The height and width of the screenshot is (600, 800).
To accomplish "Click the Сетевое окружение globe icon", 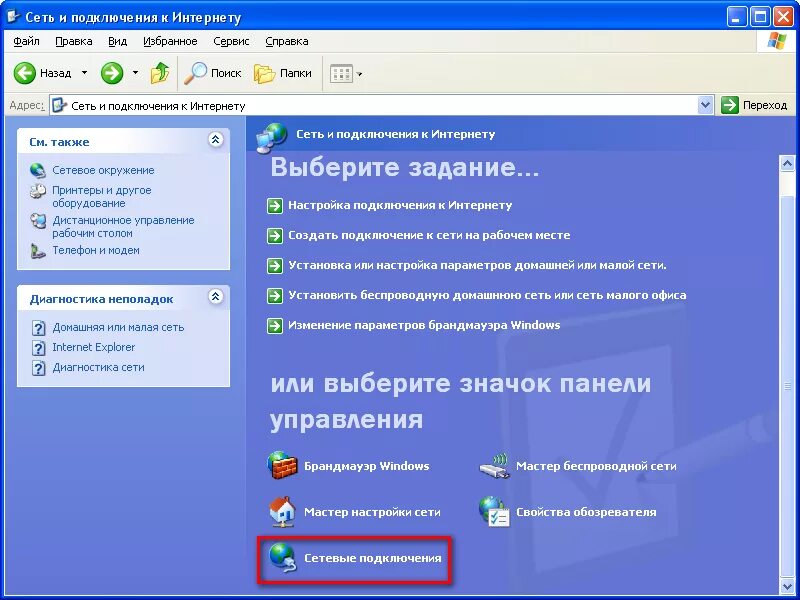I will click(38, 170).
